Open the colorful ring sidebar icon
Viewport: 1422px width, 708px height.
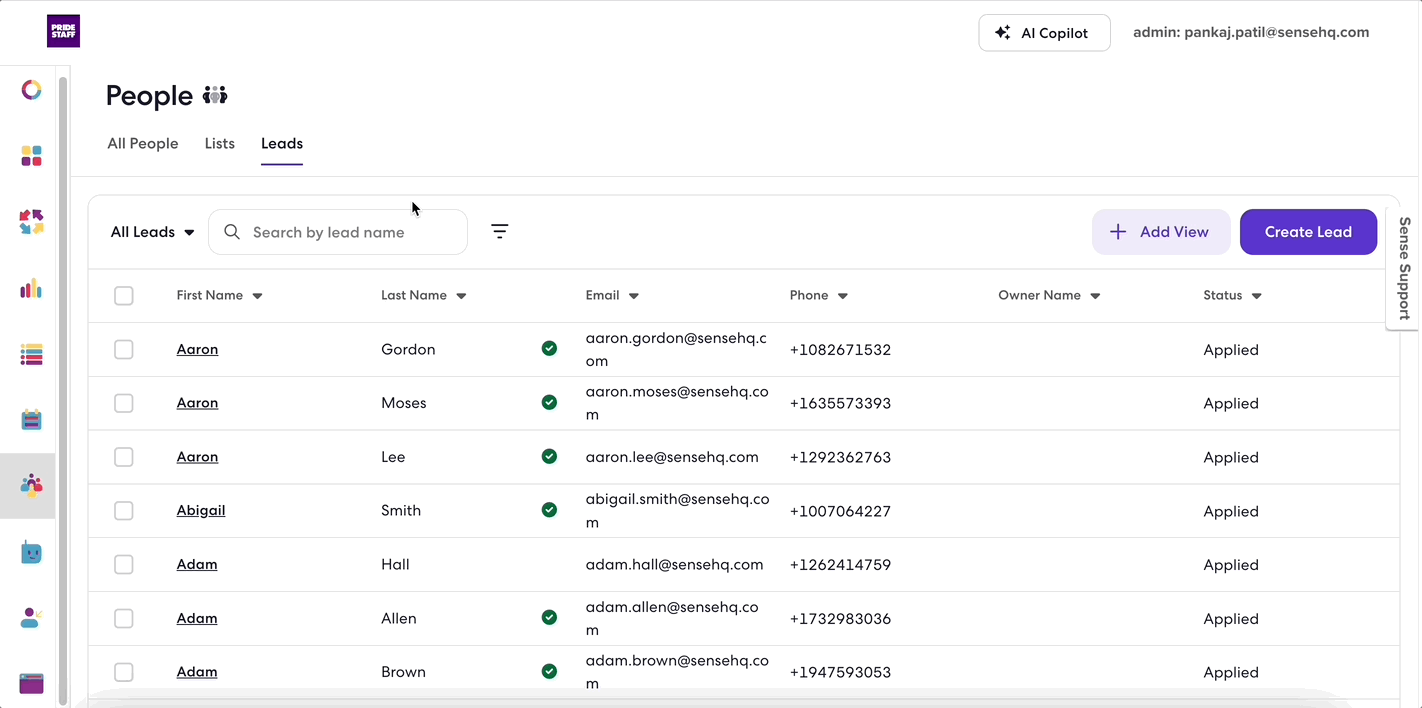[31, 90]
